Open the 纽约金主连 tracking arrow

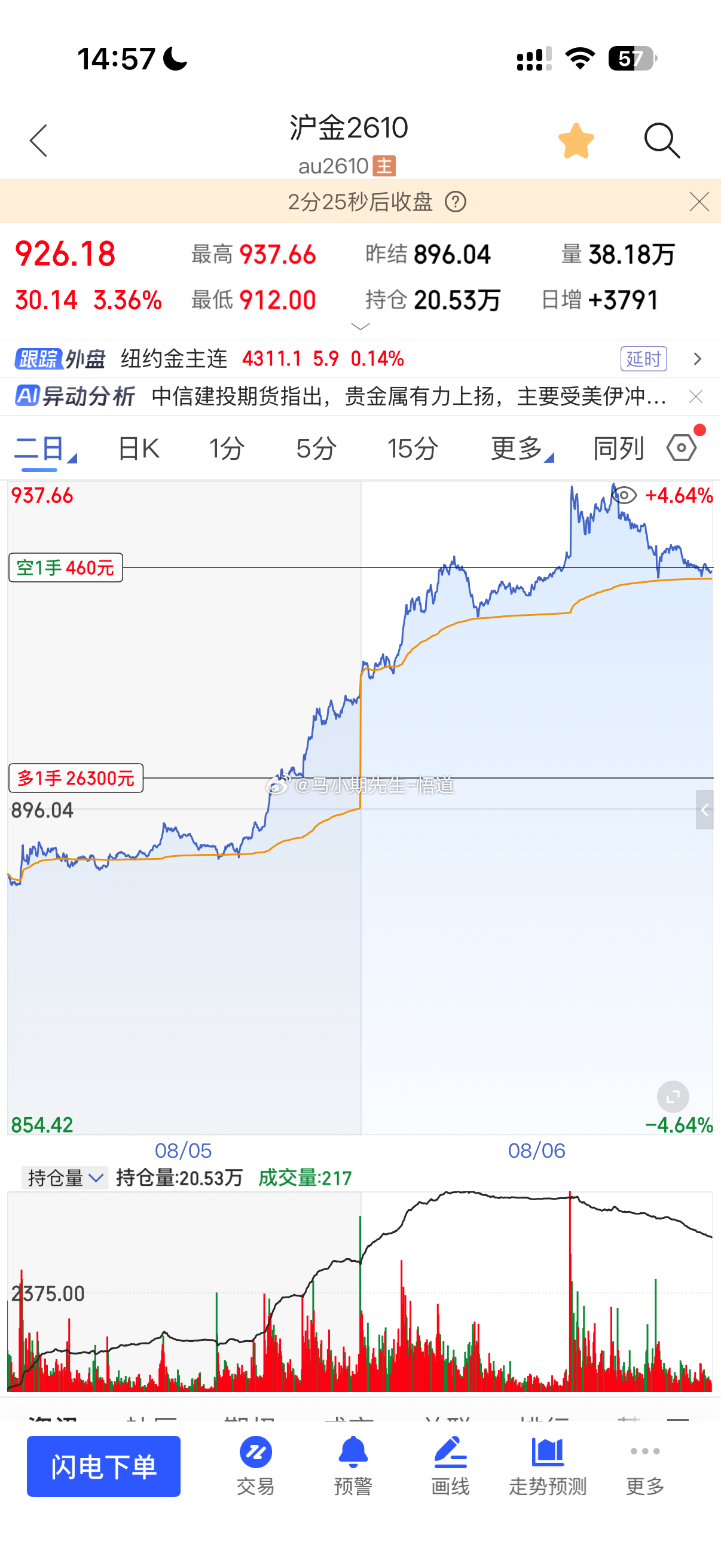pyautogui.click(x=697, y=359)
